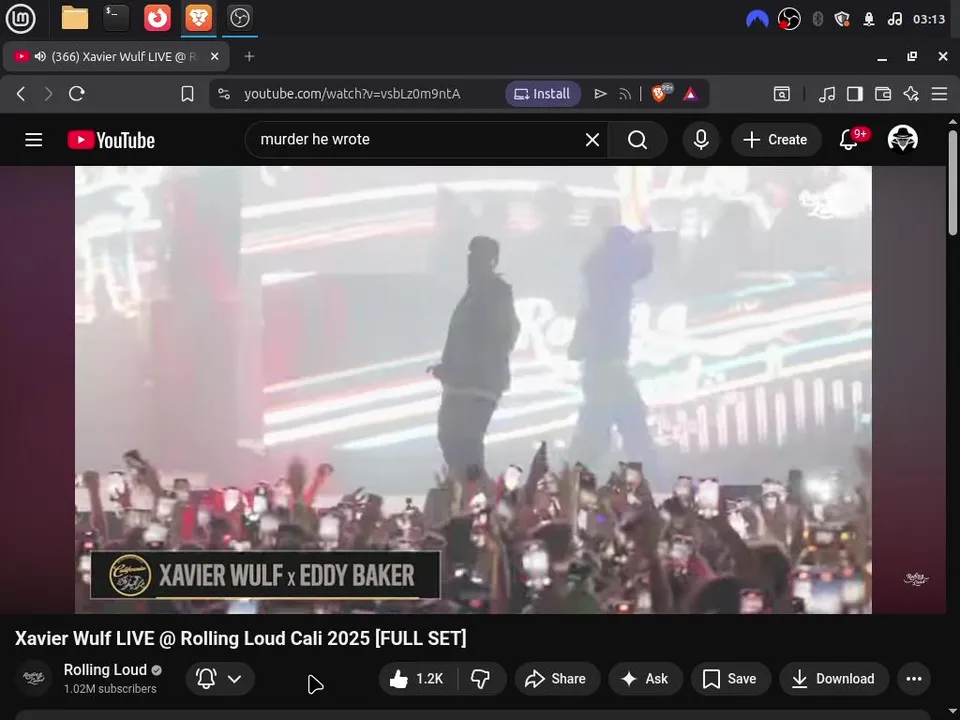Click the send/play arrow icon in the address bar
960x720 pixels.
pyautogui.click(x=600, y=94)
